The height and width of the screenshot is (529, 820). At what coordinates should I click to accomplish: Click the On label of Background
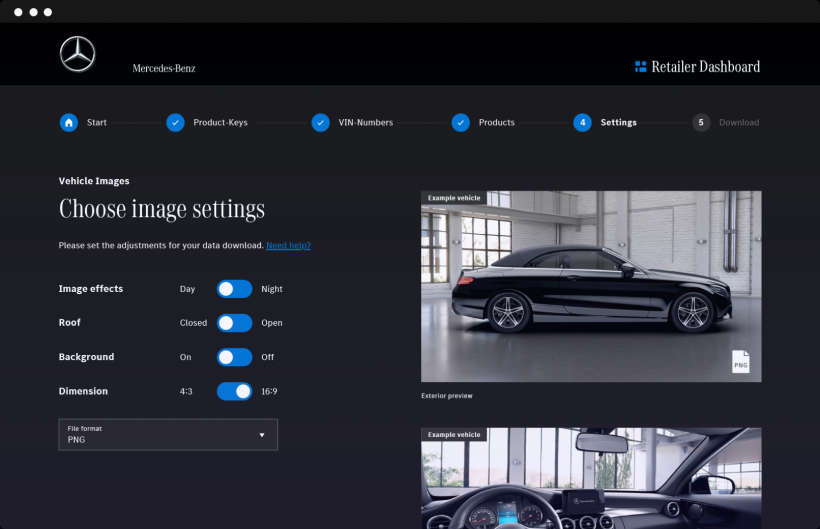(186, 357)
